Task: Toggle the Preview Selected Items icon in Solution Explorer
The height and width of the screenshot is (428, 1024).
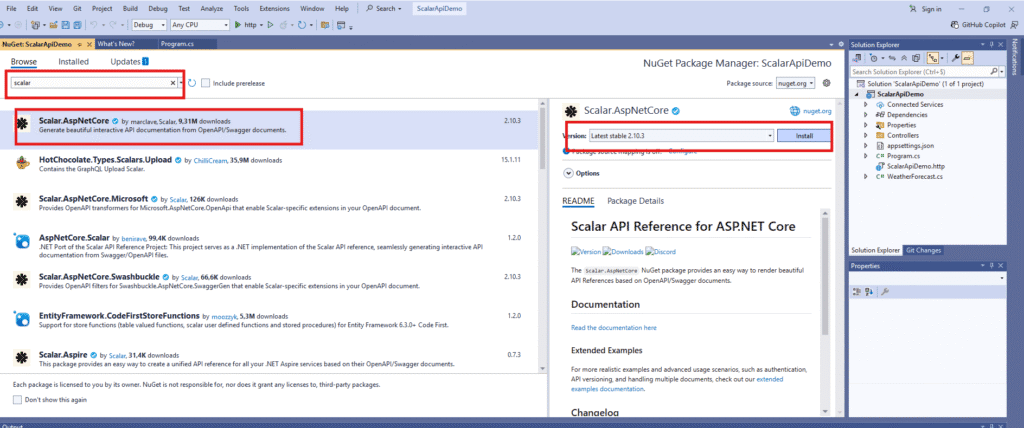Action: [968, 58]
